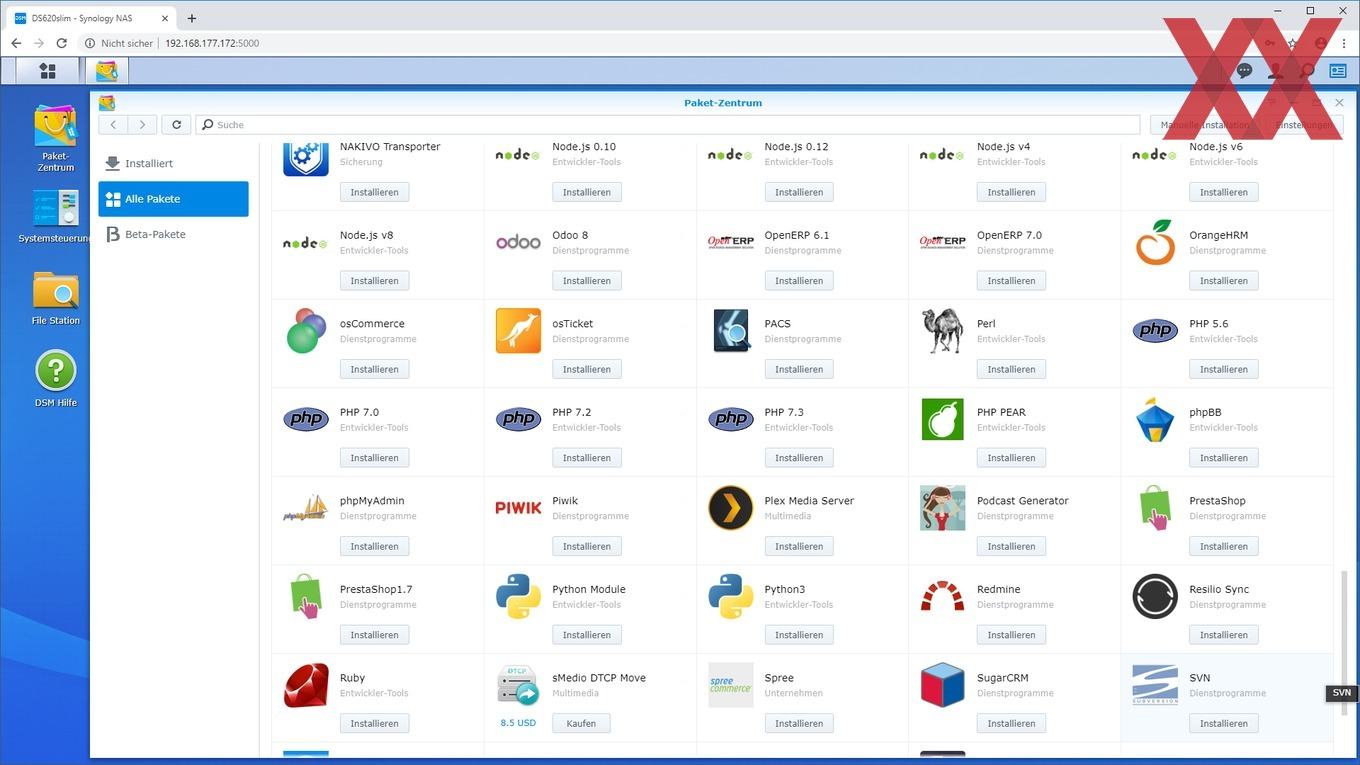
Task: Install PHP 7.3 package
Action: point(799,458)
